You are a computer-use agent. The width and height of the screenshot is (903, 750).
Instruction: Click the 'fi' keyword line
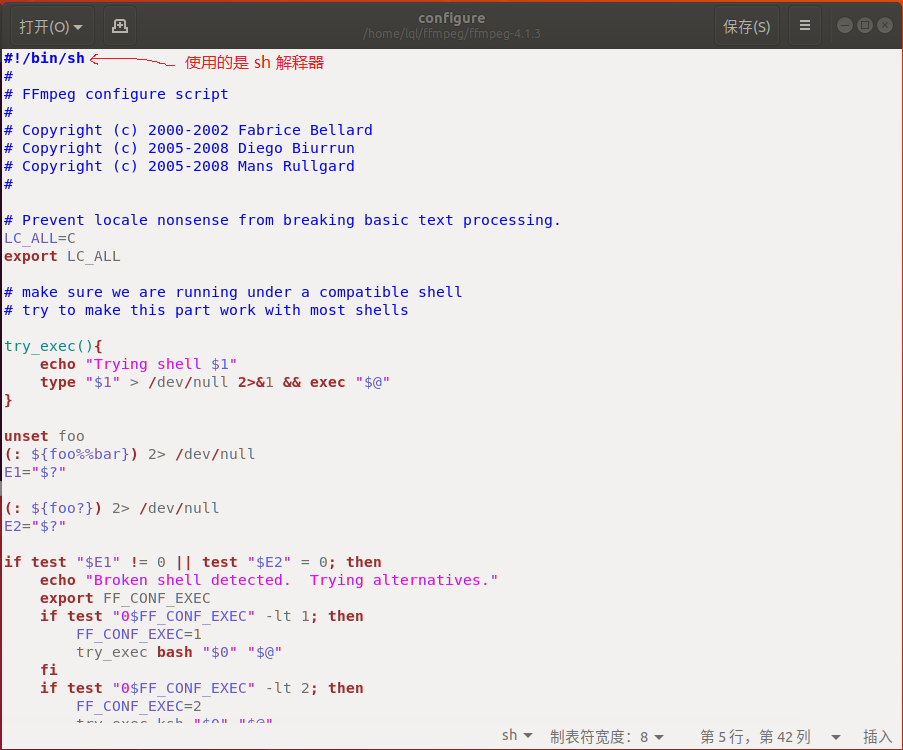point(49,671)
